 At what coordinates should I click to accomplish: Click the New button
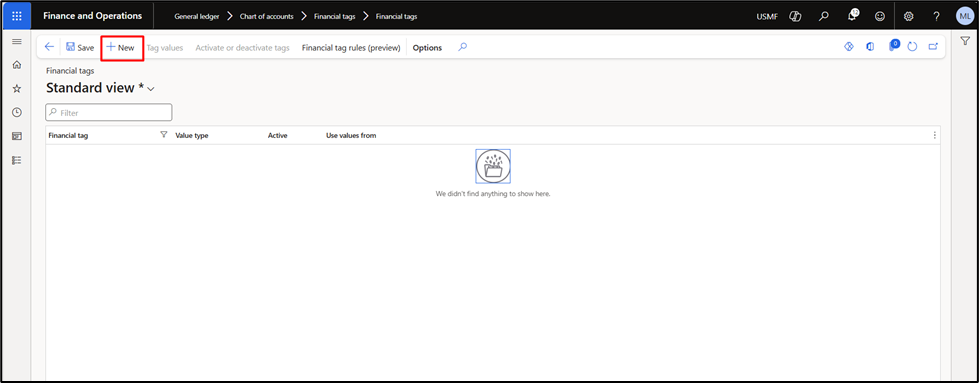(121, 47)
